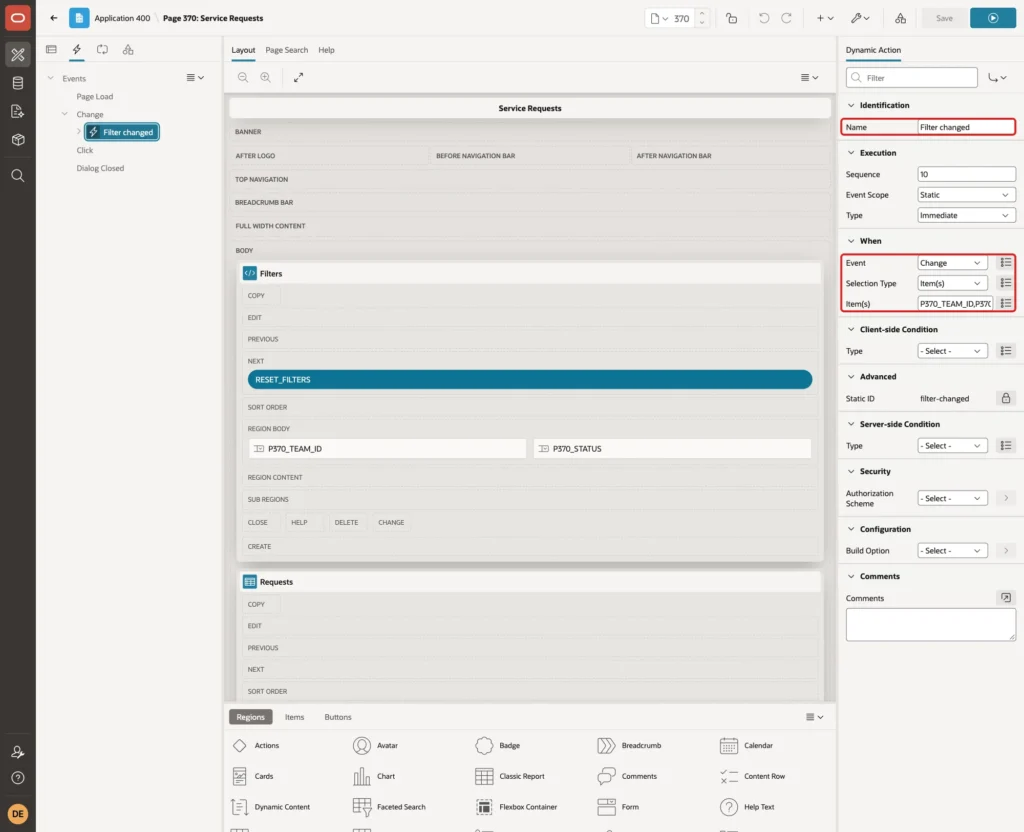Open the Comments code editor icon
1024x832 pixels.
[x=1006, y=598]
